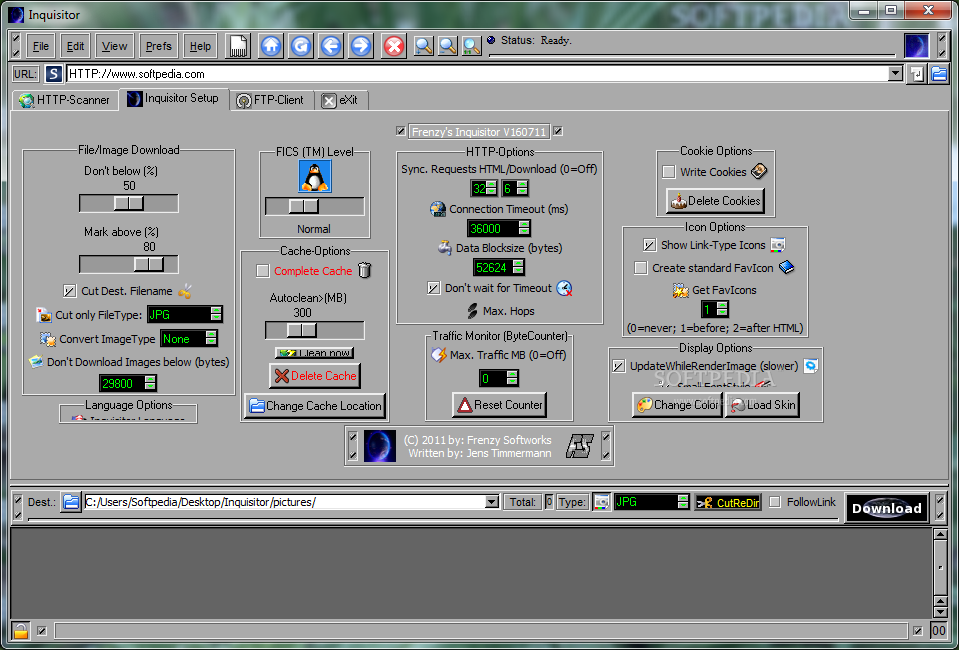959x650 pixels.
Task: Check Create standard FavIcon
Action: pos(640,268)
